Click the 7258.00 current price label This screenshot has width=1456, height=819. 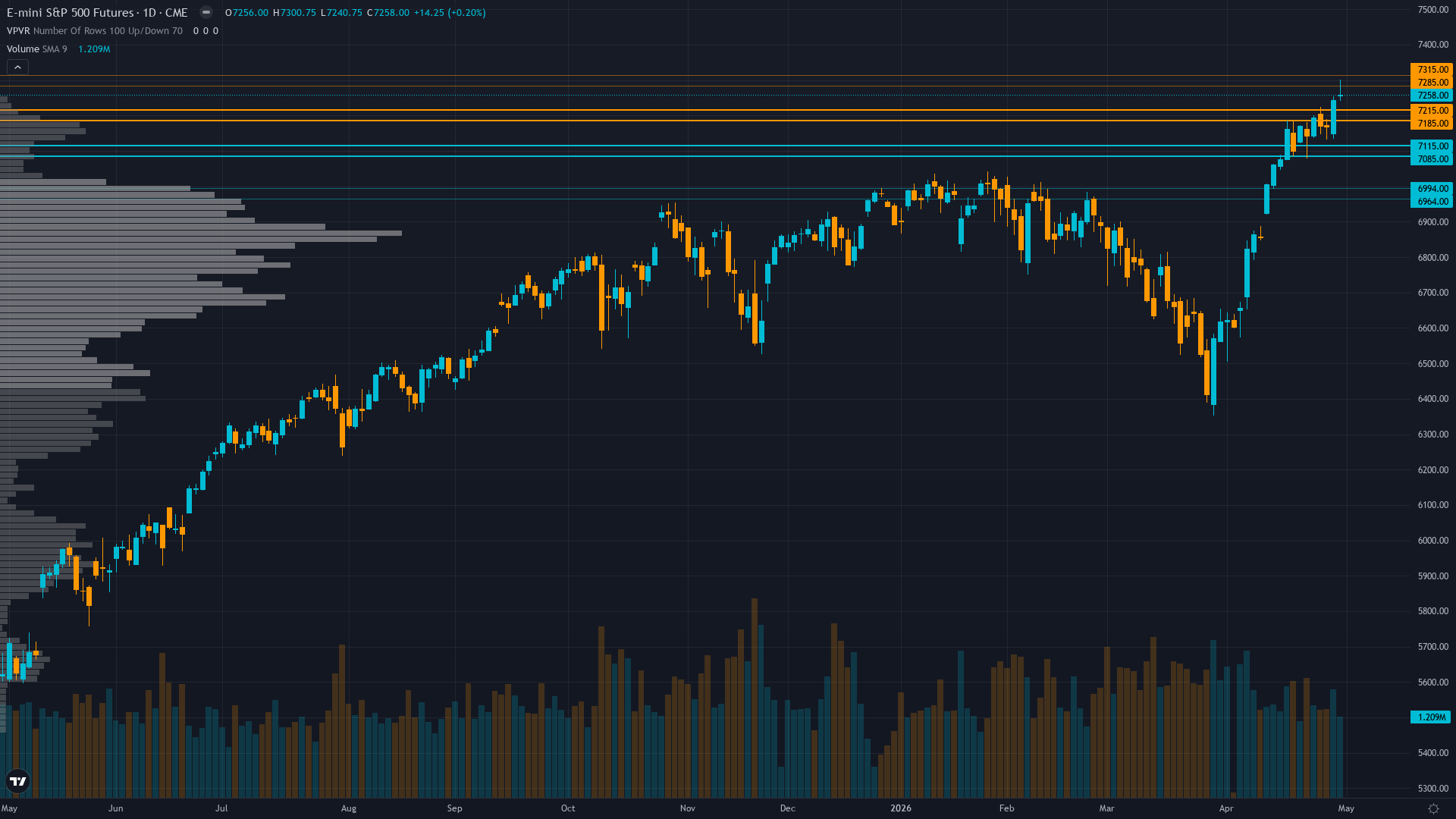tap(1432, 96)
